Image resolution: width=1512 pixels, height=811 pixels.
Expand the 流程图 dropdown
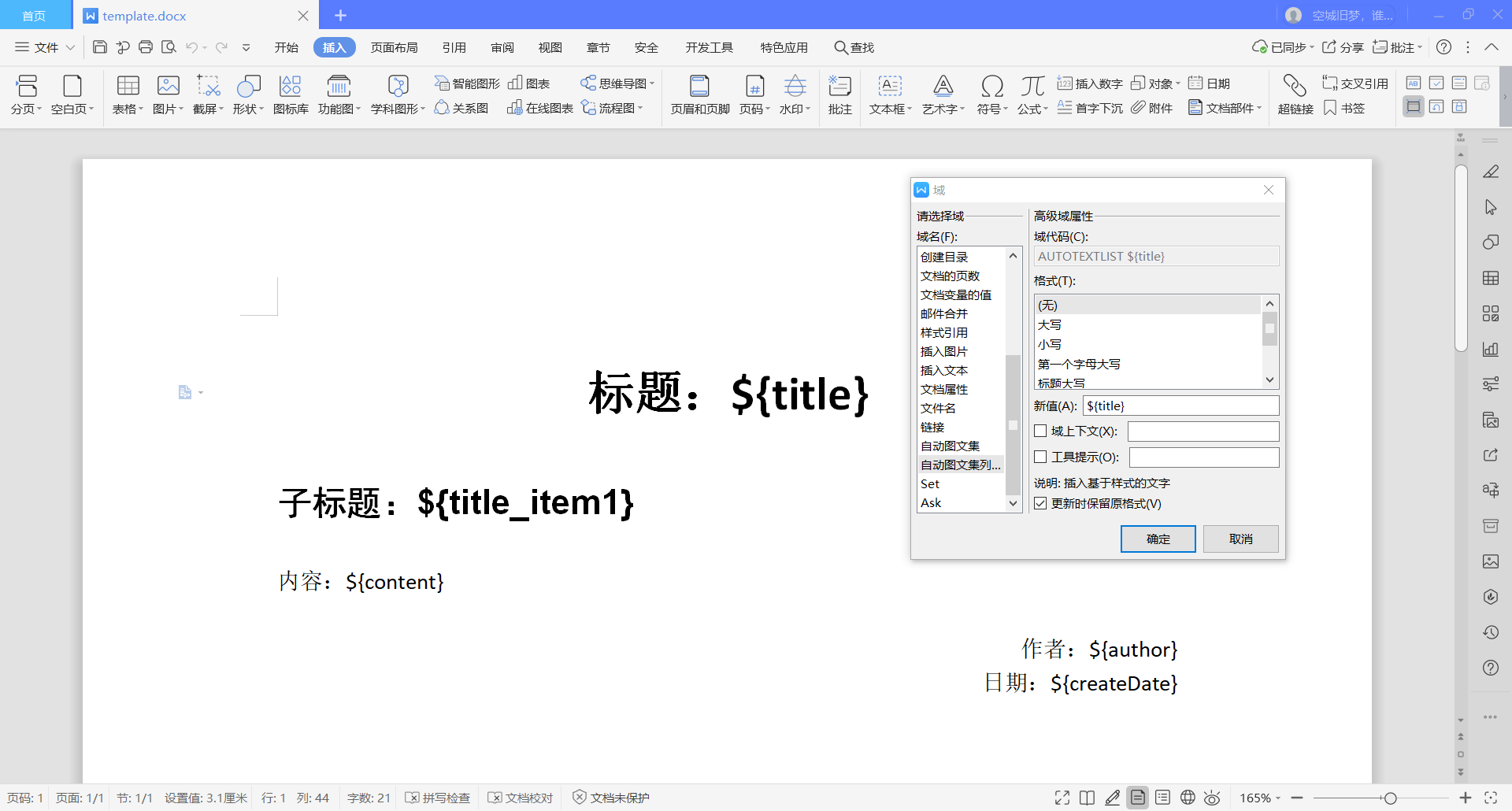640,108
